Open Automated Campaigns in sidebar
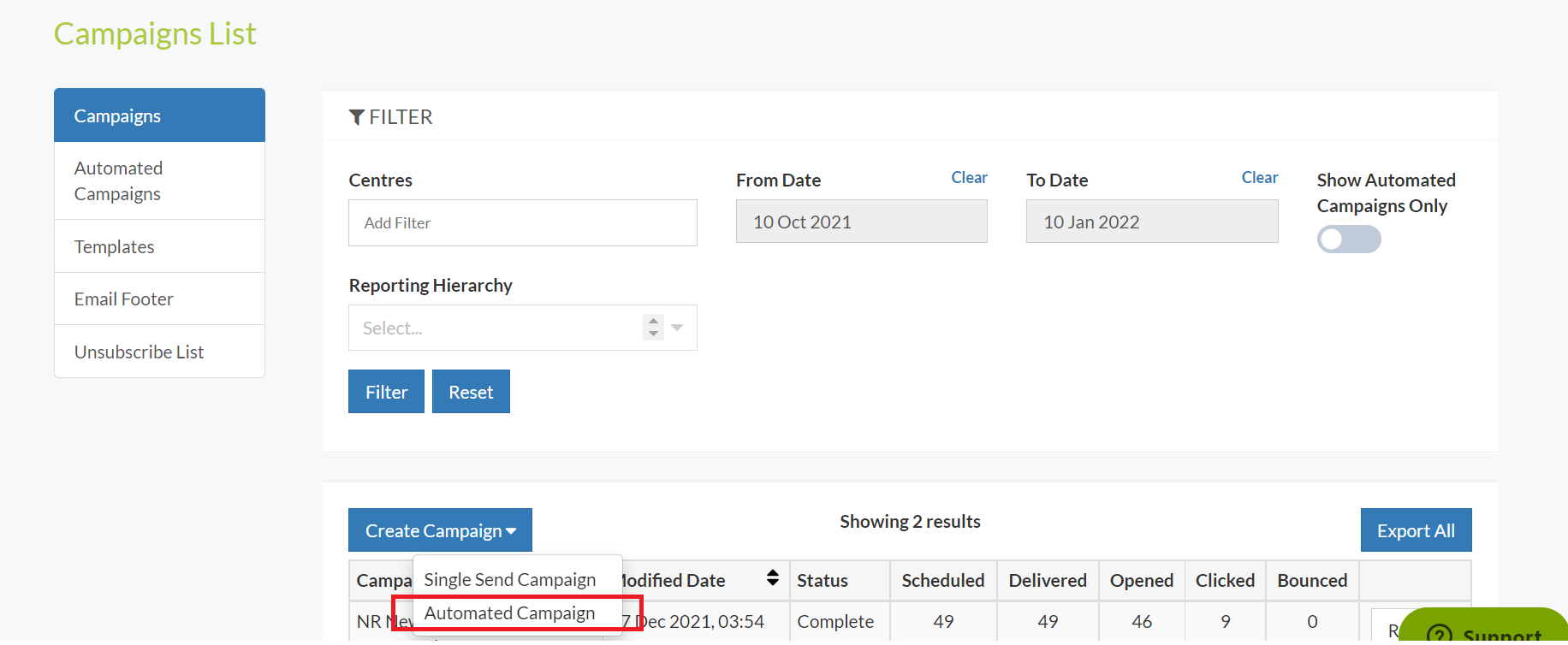 click(x=159, y=181)
